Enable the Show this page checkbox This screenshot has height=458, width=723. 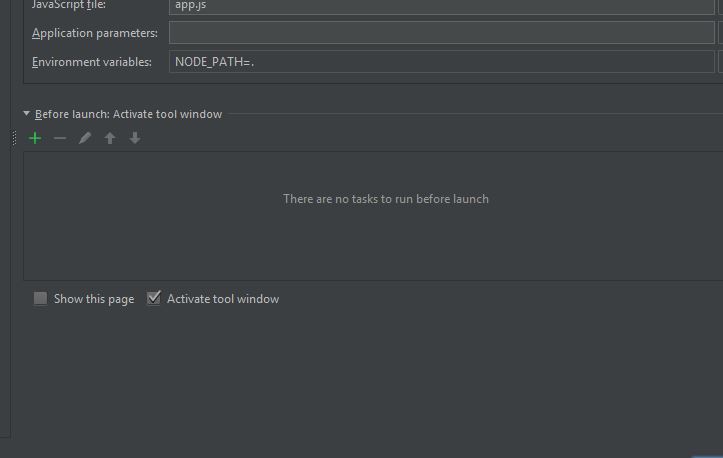(x=41, y=298)
